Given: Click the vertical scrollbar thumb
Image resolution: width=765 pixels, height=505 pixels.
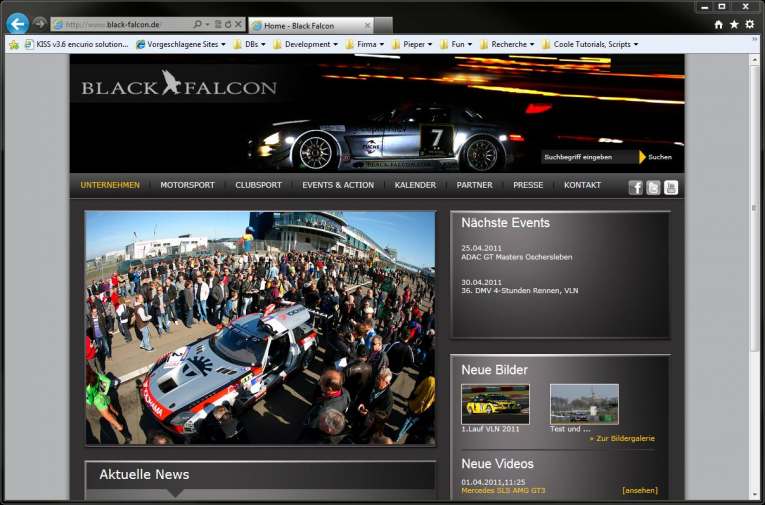Looking at the screenshot, I should 754,207.
